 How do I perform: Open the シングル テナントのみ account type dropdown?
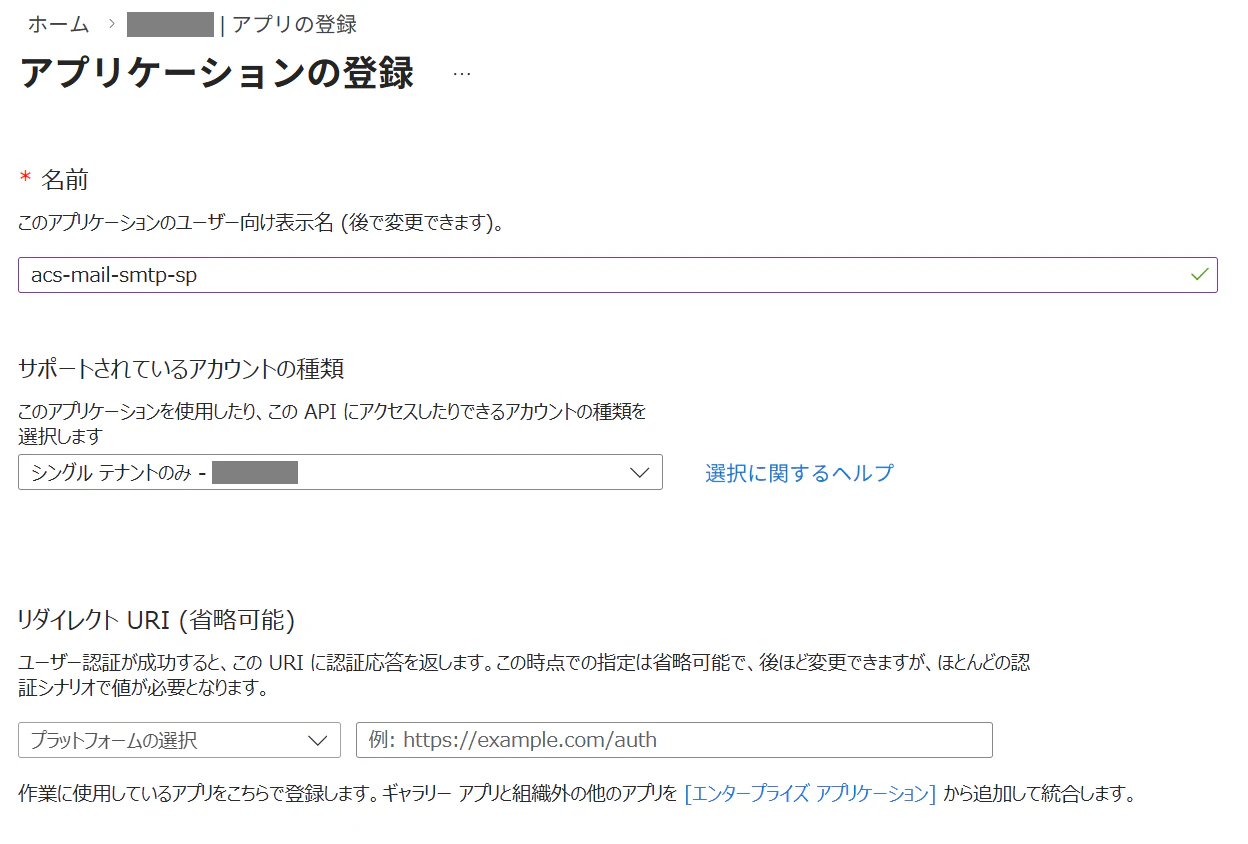click(x=340, y=472)
